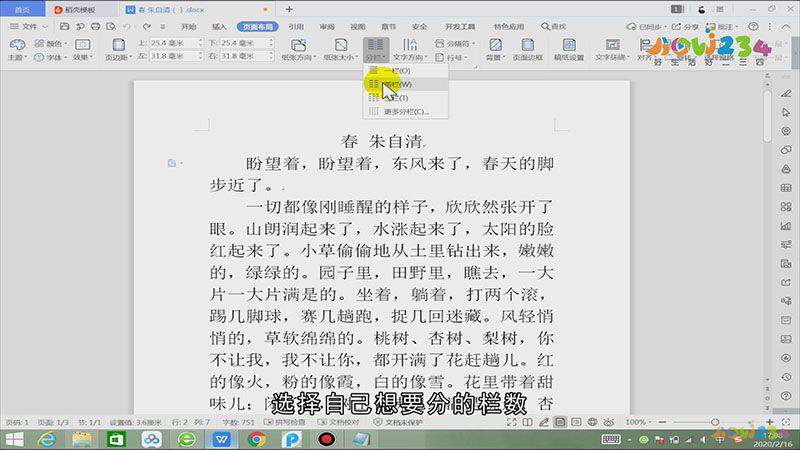The height and width of the screenshot is (450, 800).
Task: Open More Columns (更多分栏) dialog
Action: pyautogui.click(x=406, y=111)
